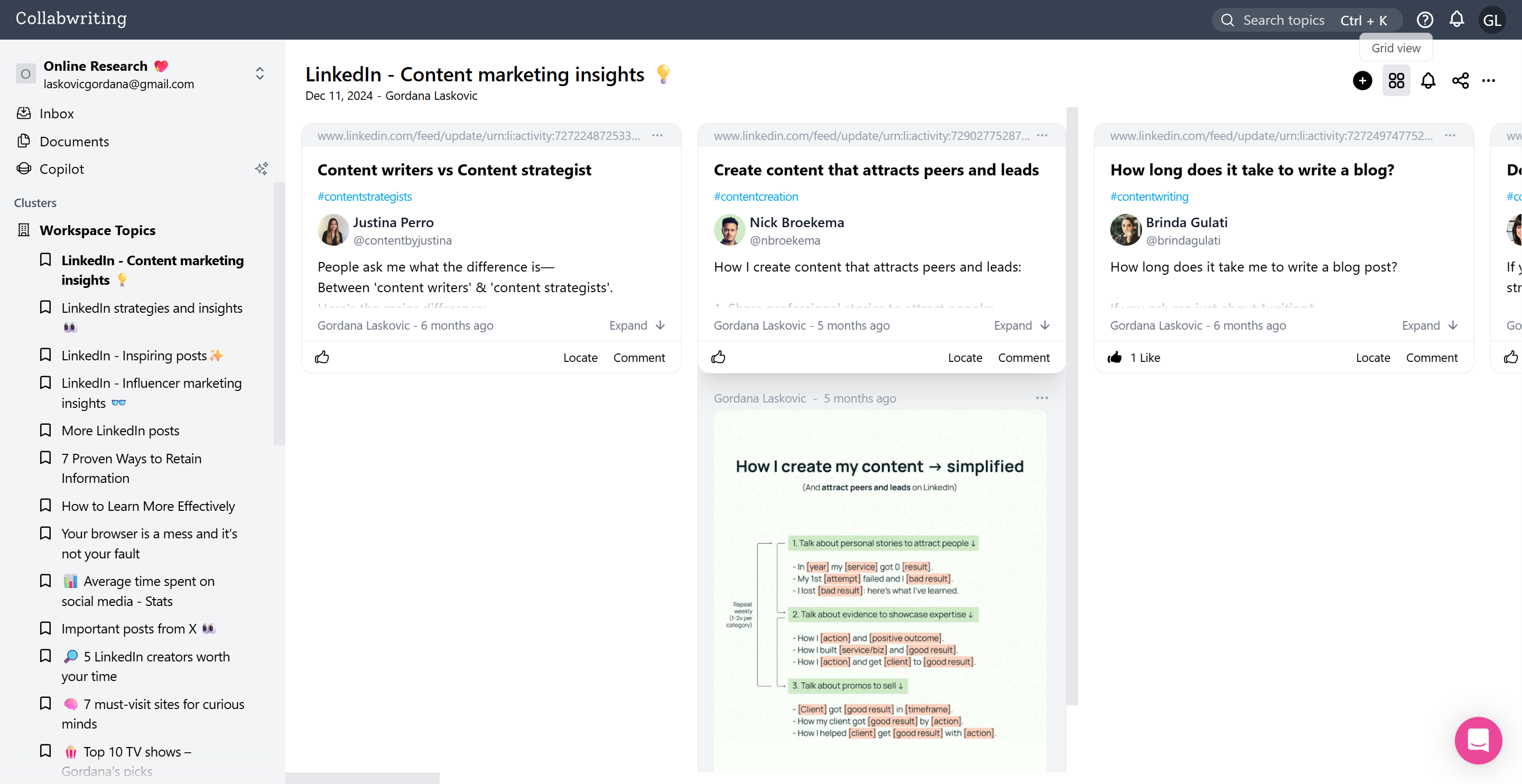Expand the Content writers vs Content strategist card
This screenshot has width=1522, height=784.
(x=637, y=325)
